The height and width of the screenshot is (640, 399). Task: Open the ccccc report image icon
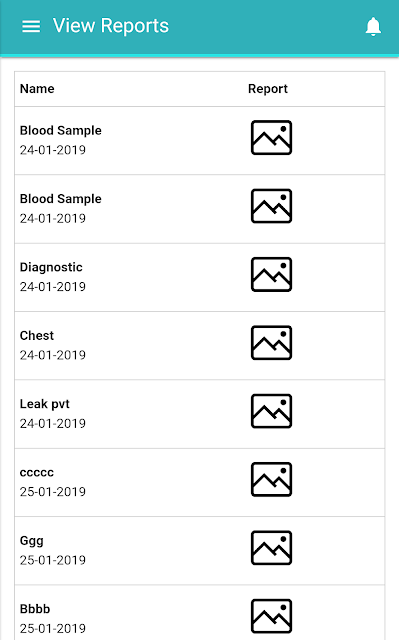coord(271,479)
